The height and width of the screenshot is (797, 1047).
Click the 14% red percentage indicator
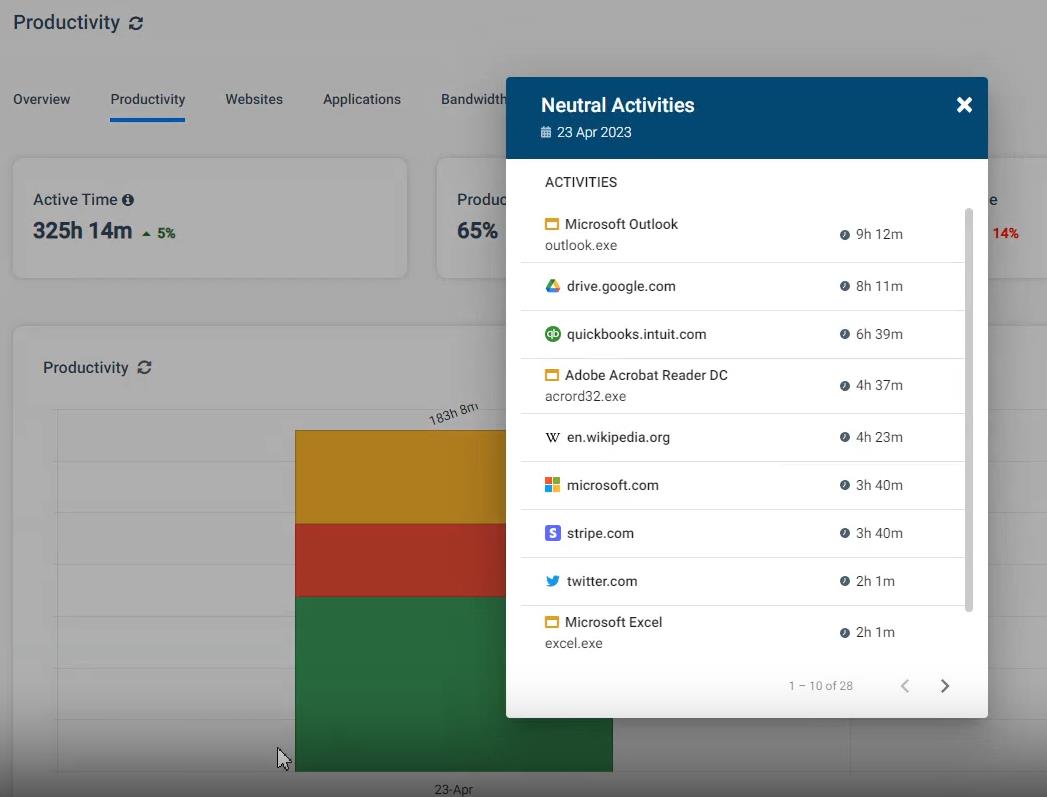click(x=1006, y=233)
